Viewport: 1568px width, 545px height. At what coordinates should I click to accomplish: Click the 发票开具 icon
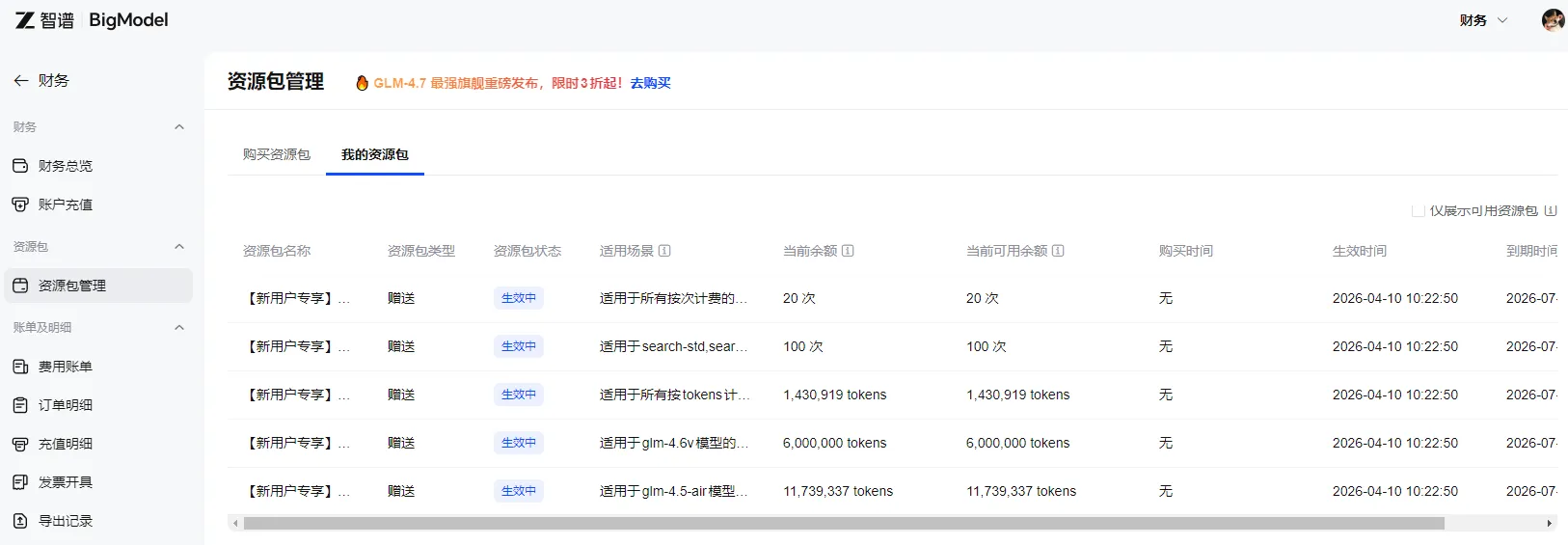tap(20, 482)
